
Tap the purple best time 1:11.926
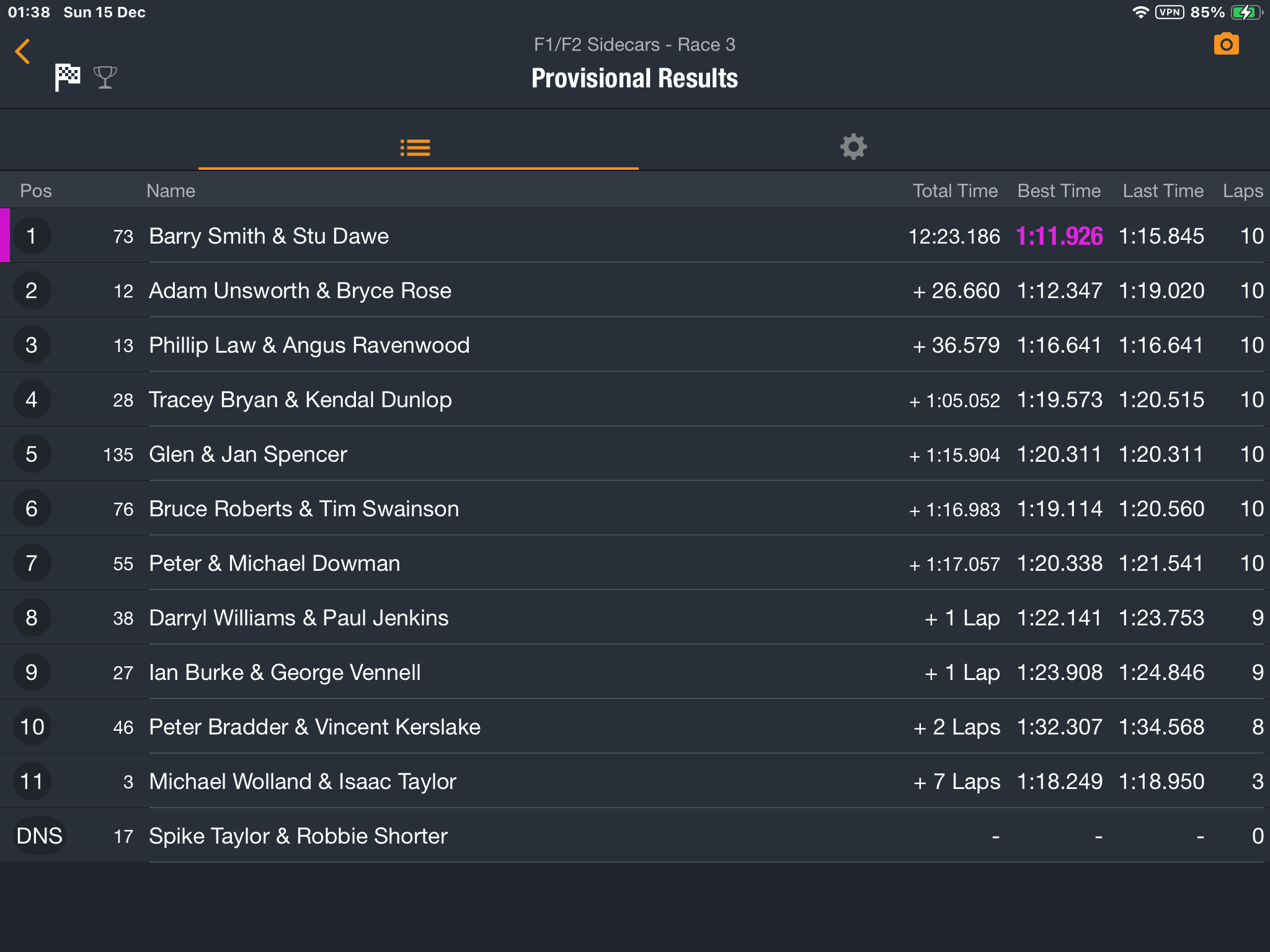1059,236
